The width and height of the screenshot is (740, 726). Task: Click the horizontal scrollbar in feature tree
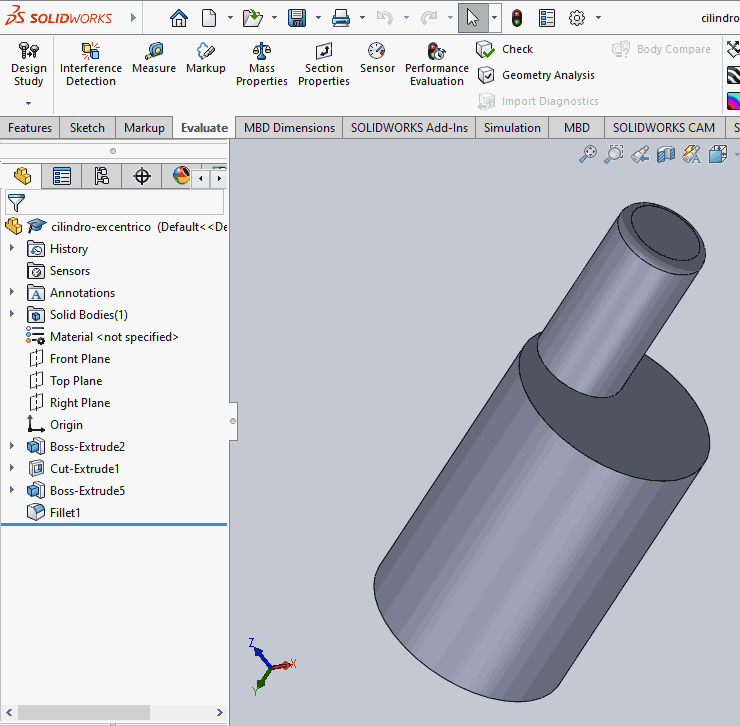pos(84,712)
